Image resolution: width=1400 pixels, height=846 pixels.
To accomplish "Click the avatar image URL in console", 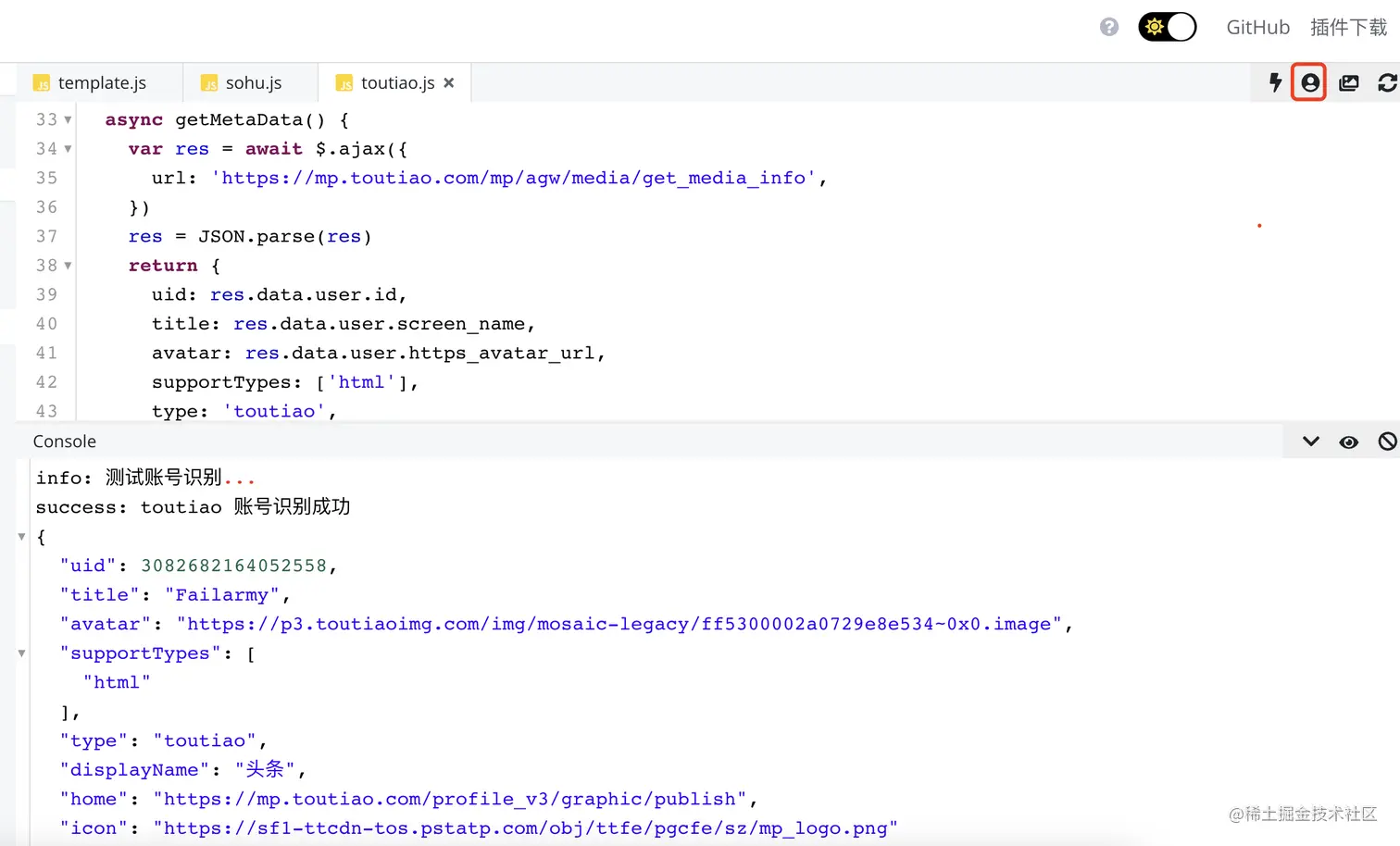I will coord(619,624).
